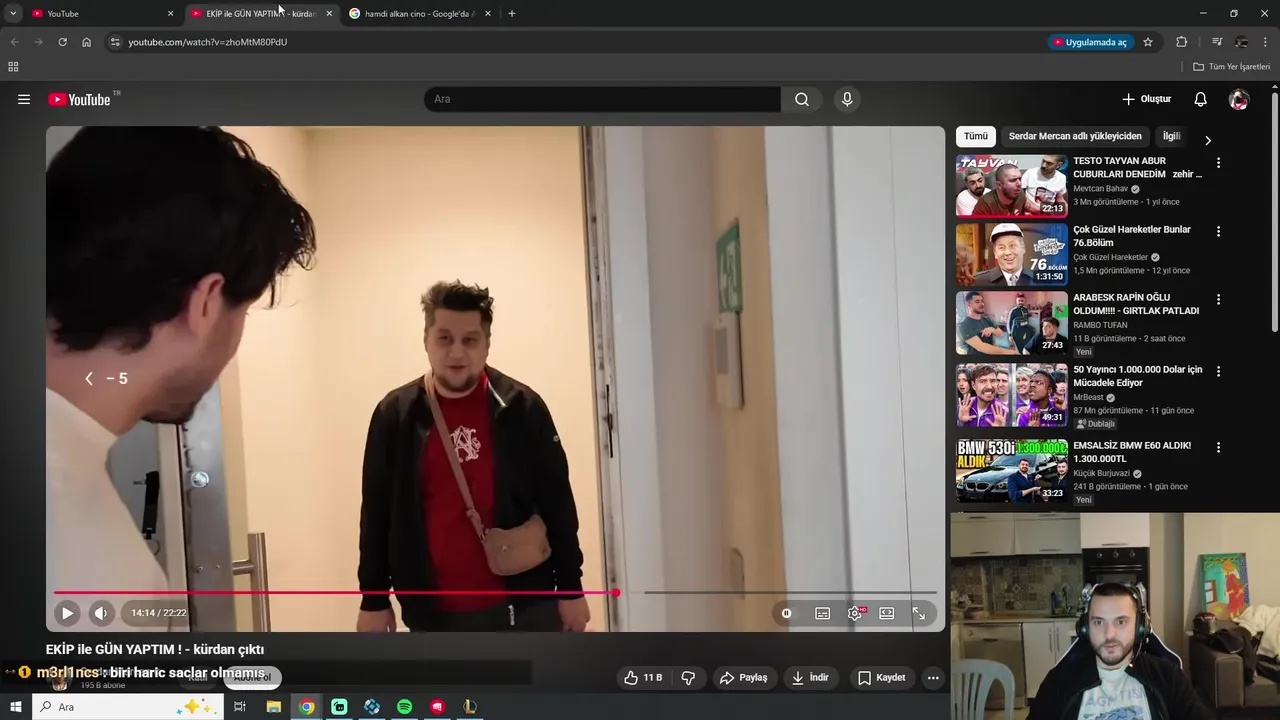Dislike the video with thumbs down
1280x720 pixels.
[x=688, y=677]
